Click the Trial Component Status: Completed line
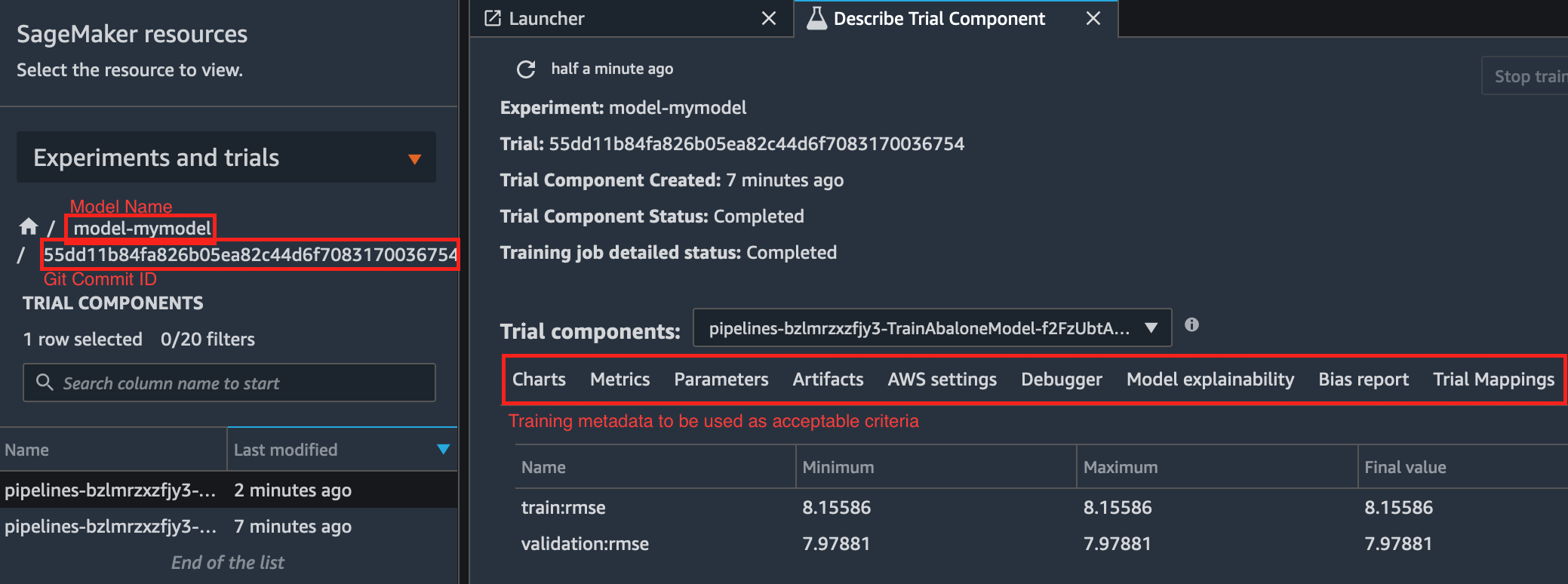The height and width of the screenshot is (584, 1568). (x=652, y=216)
